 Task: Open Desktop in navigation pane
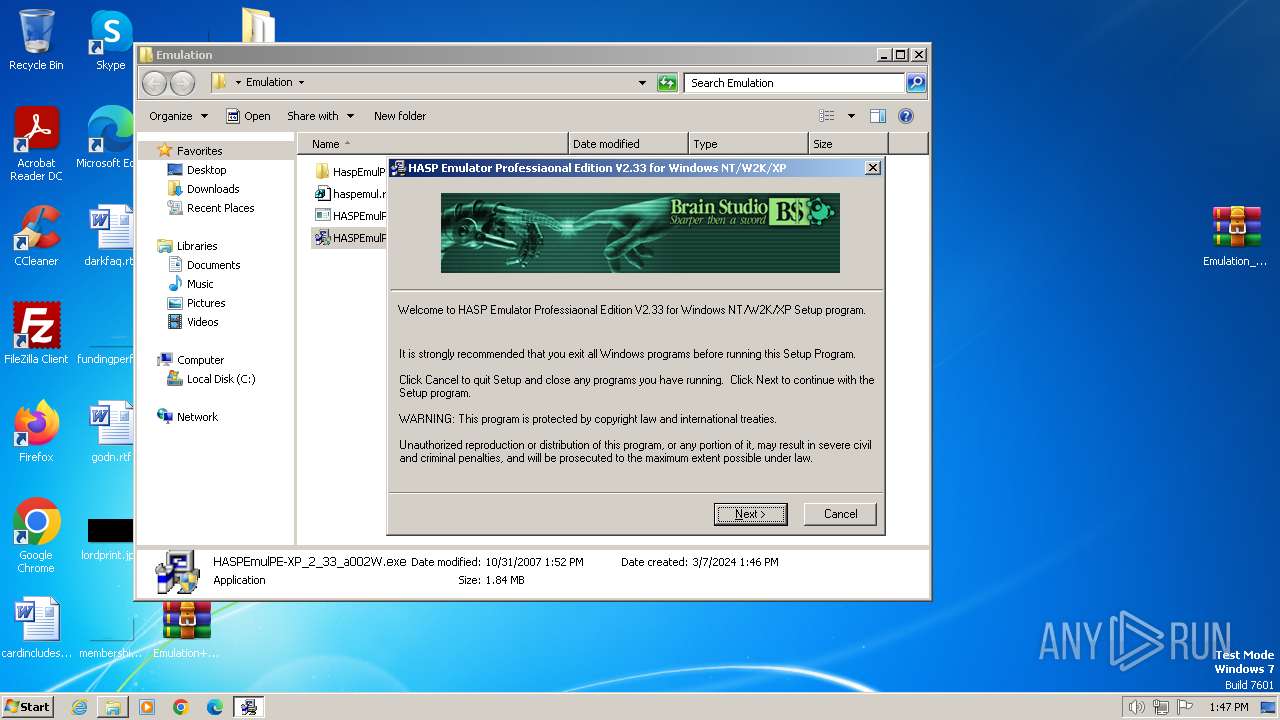pyautogui.click(x=206, y=170)
